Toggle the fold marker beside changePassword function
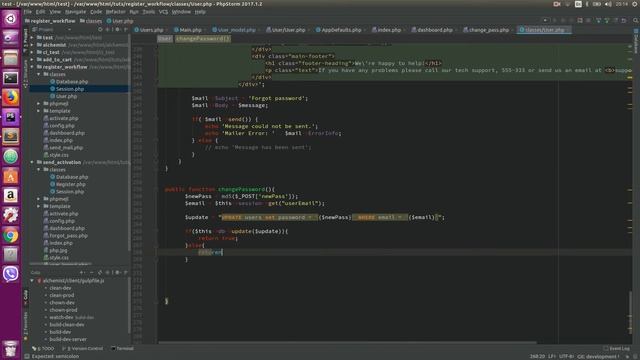Screen dimensions: 640x360 coord(156,189)
